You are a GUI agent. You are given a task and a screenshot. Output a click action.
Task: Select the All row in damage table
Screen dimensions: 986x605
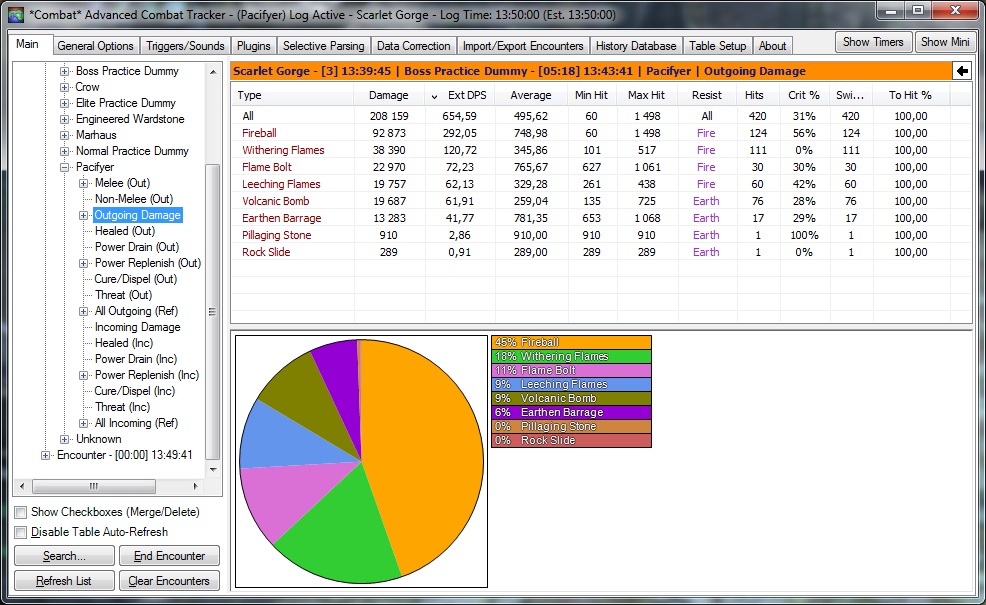pyautogui.click(x=591, y=116)
